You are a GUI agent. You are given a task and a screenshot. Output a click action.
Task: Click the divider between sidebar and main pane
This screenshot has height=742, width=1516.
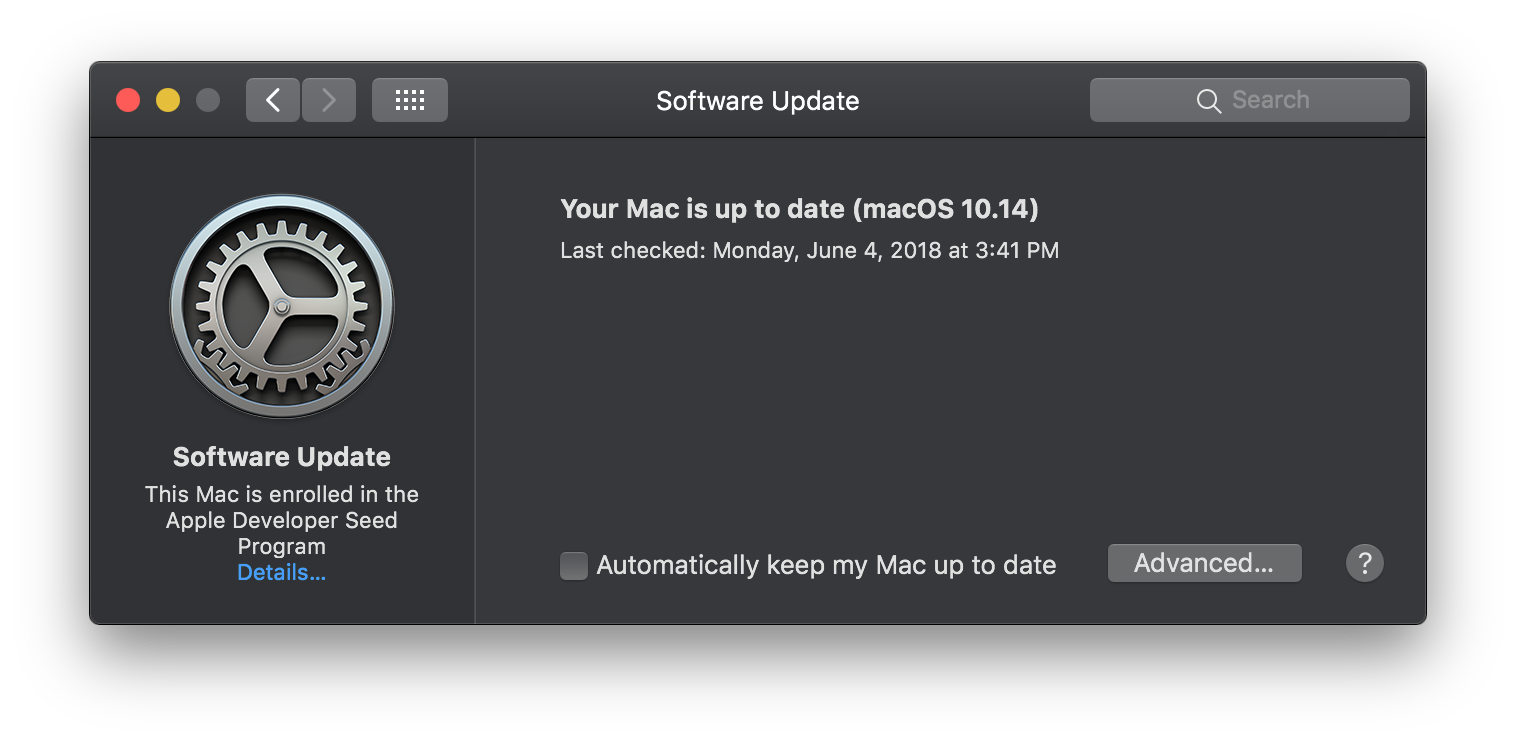[475, 380]
